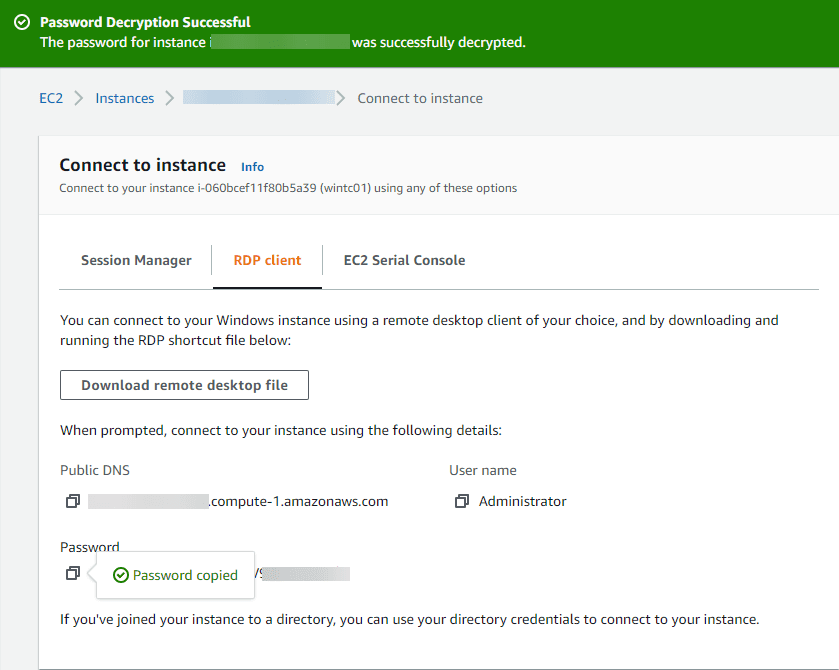The height and width of the screenshot is (670, 839).
Task: Click the chevron before Connect to instance
Action: pos(342,98)
